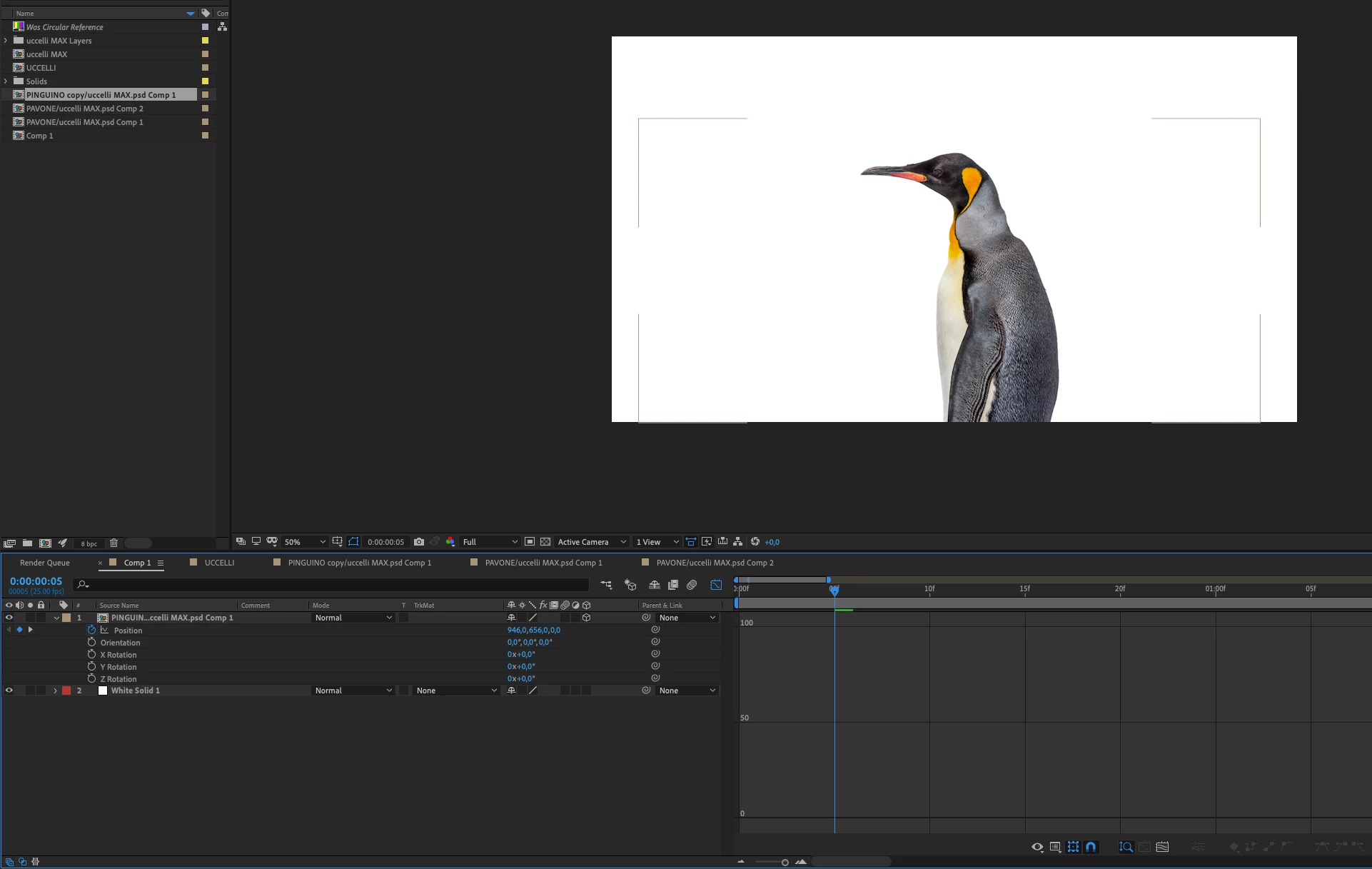Expand the uccelli MAX Layers folder
1372x869 pixels.
(6, 41)
